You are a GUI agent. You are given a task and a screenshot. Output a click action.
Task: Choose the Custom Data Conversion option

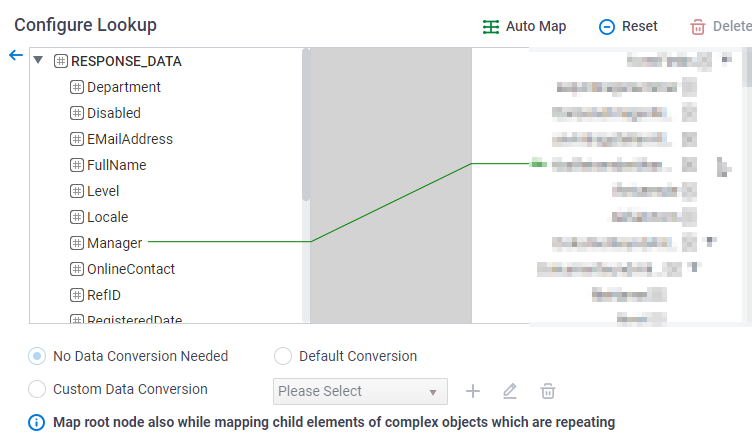click(37, 389)
